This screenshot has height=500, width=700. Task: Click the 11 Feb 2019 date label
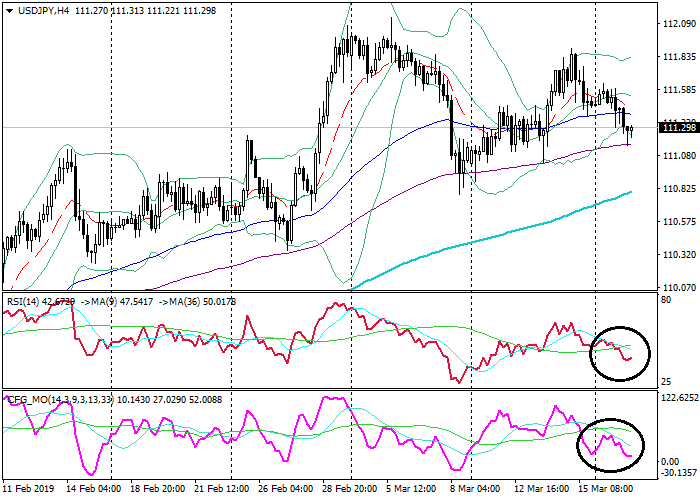tap(29, 488)
